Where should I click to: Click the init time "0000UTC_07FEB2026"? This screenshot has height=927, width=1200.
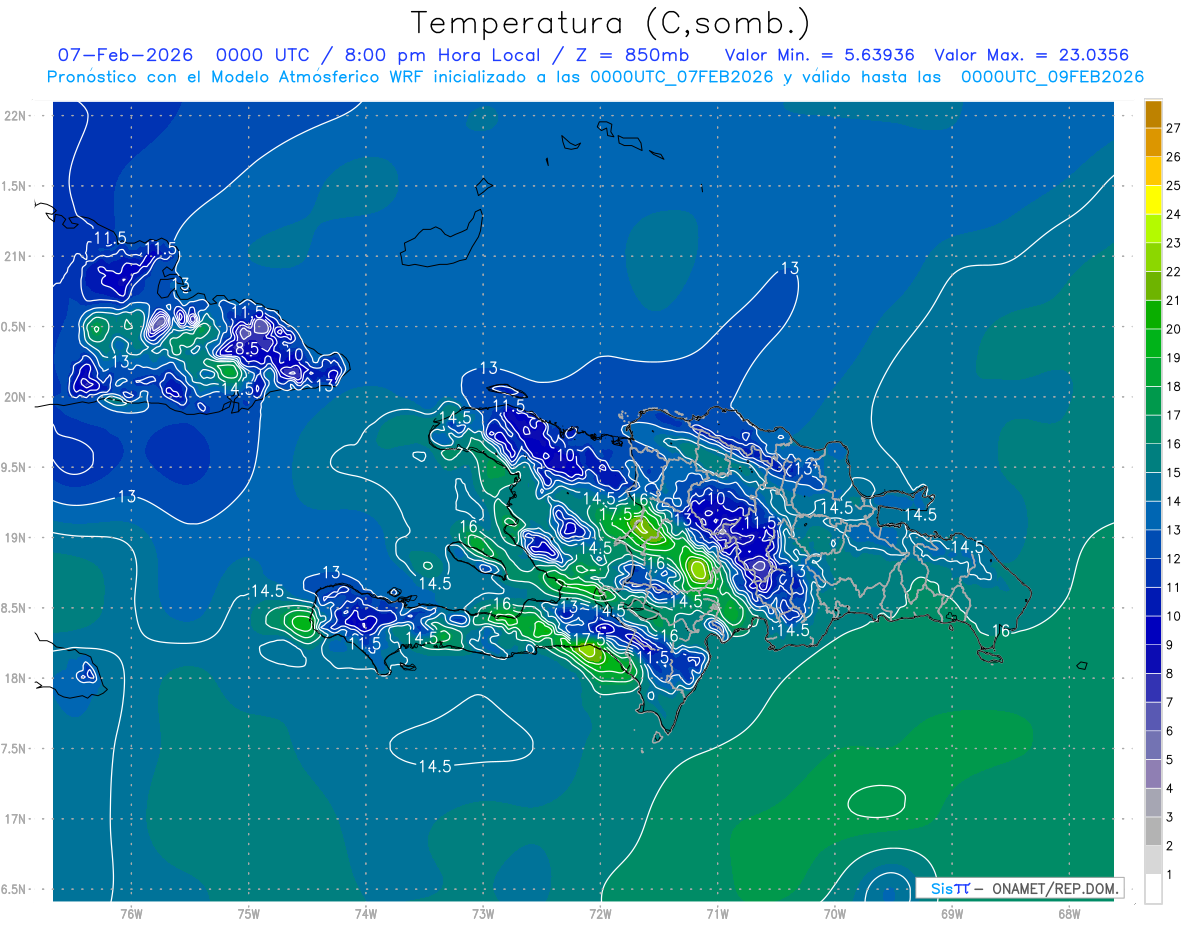point(682,77)
